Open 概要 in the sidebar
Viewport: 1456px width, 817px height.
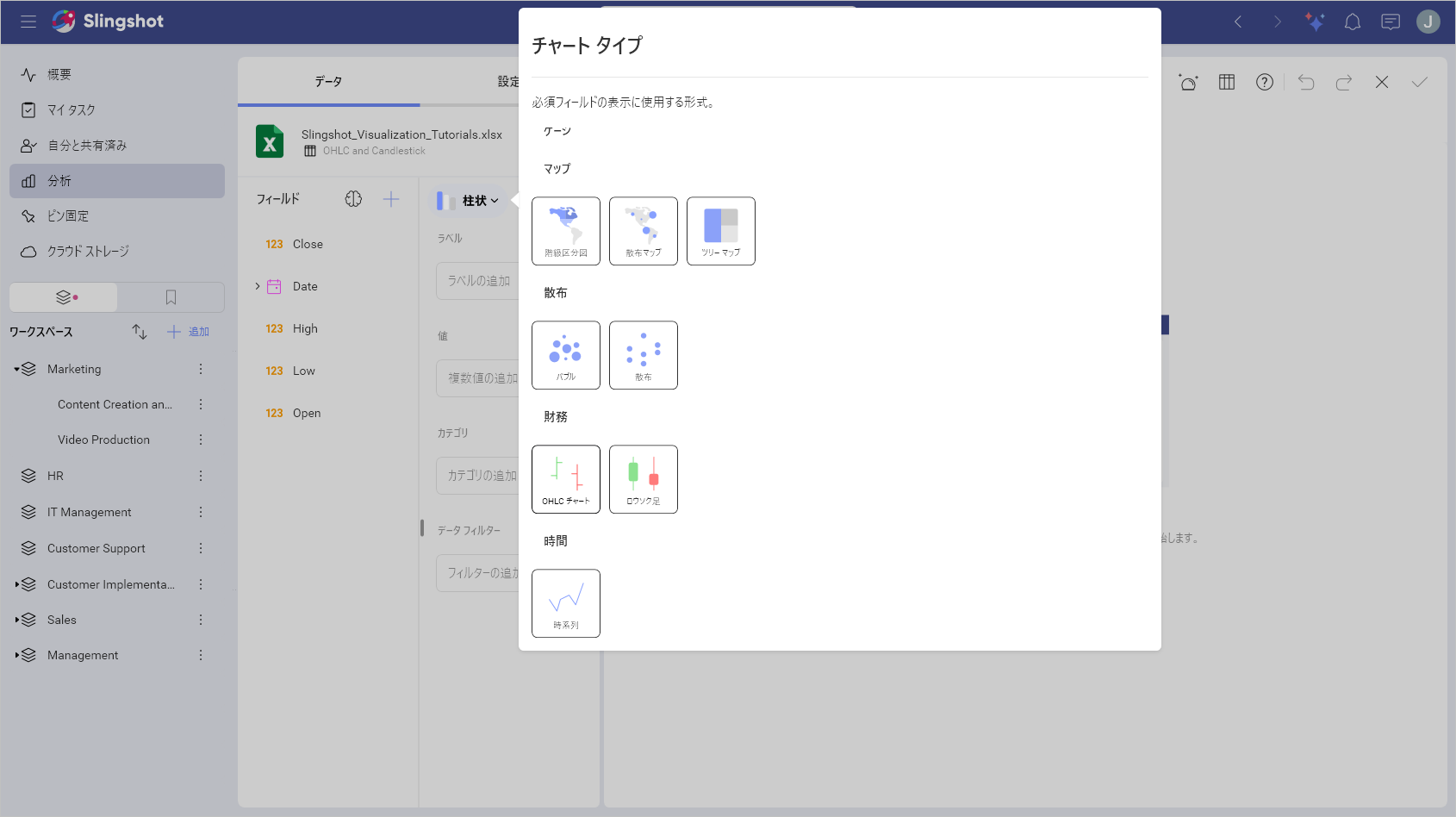tap(117, 75)
